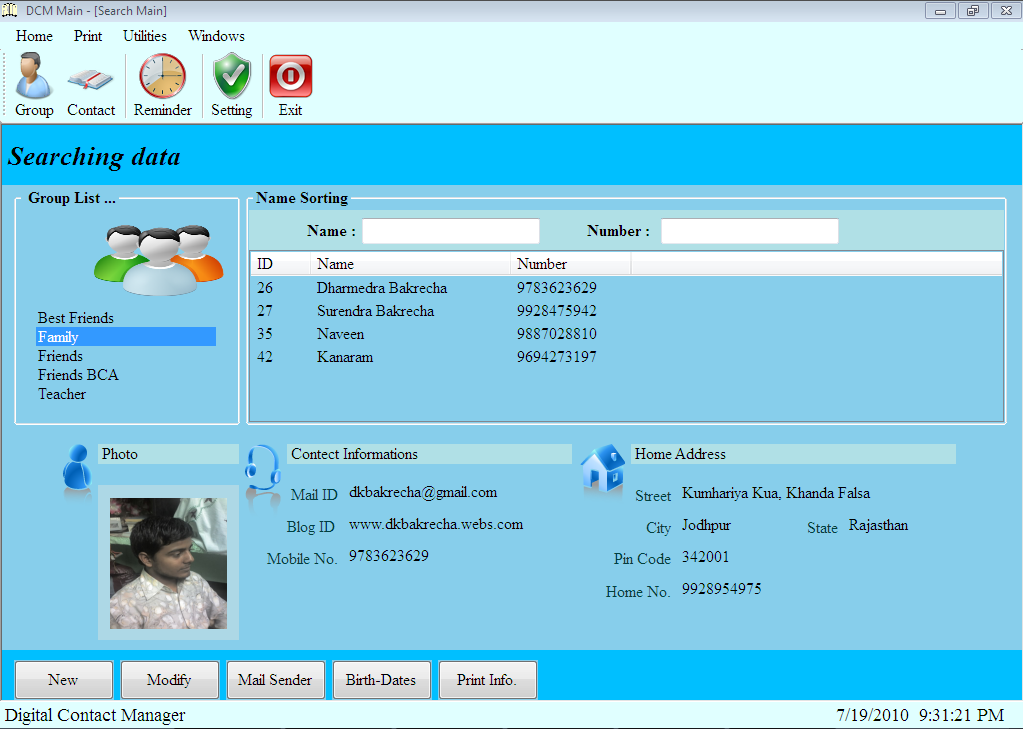1023x729 pixels.
Task: Click the email dkbakrecha@gmail.com
Action: pyautogui.click(x=423, y=493)
